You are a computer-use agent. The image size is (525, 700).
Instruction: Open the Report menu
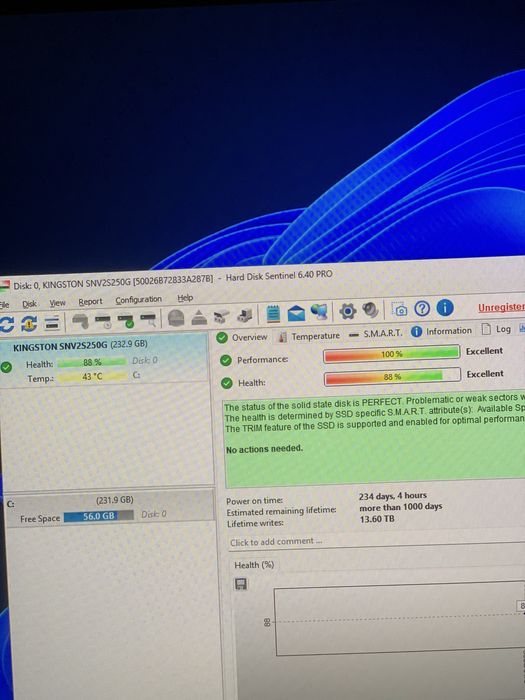(91, 302)
